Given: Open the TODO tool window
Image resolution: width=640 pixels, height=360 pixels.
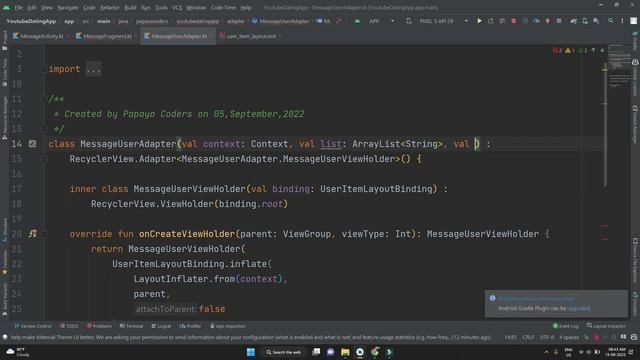Looking at the screenshot, I should tap(69, 326).
